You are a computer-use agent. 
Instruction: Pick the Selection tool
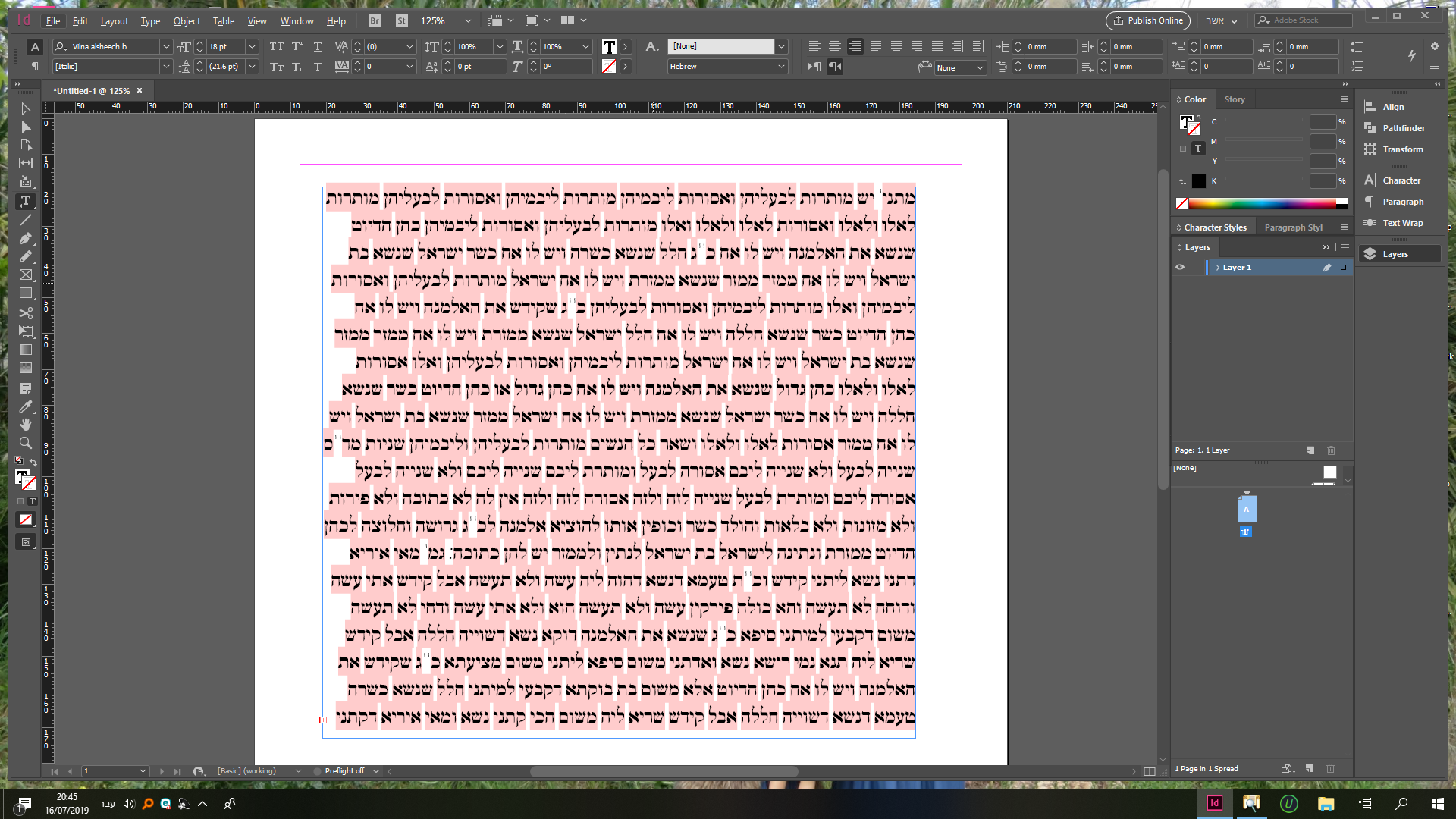tap(26, 108)
